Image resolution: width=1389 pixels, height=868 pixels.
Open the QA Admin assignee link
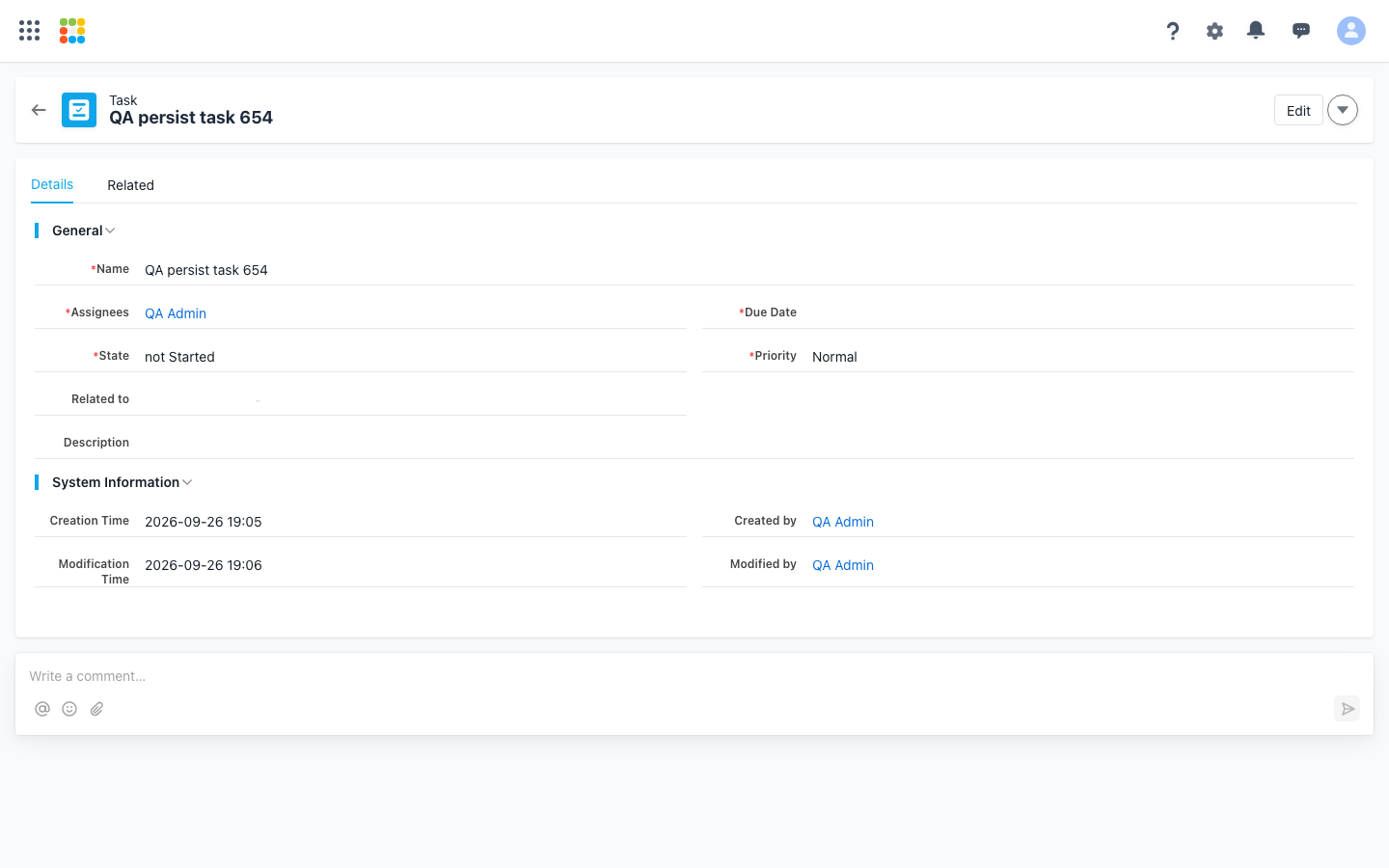pyautogui.click(x=176, y=313)
